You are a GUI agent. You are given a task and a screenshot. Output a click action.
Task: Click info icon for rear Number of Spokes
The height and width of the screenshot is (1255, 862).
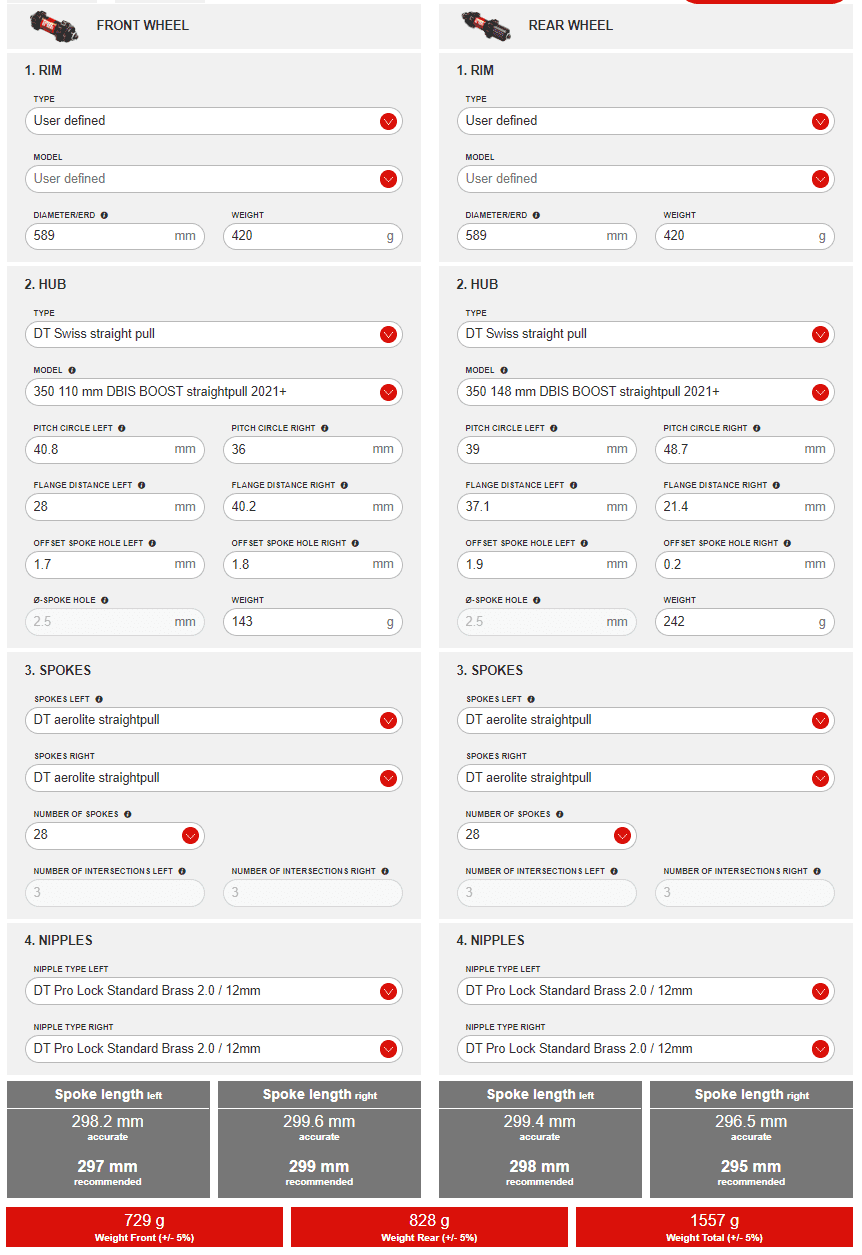[x=560, y=814]
